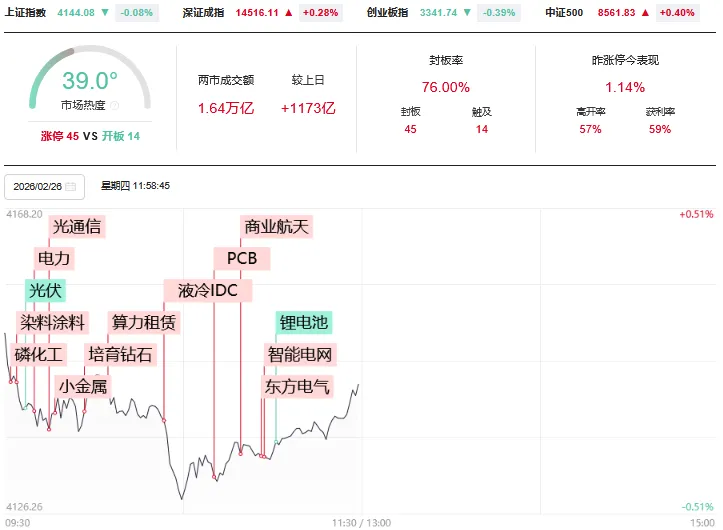Click the green 光伏 sector tag

click(x=45, y=291)
